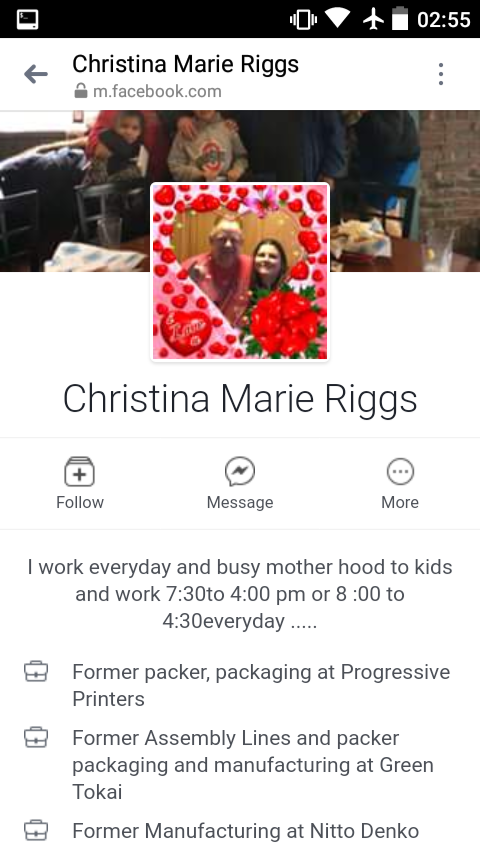Screen dimensions: 480x854
Task: Open the Nitto Denko work entry
Action: pos(246,831)
